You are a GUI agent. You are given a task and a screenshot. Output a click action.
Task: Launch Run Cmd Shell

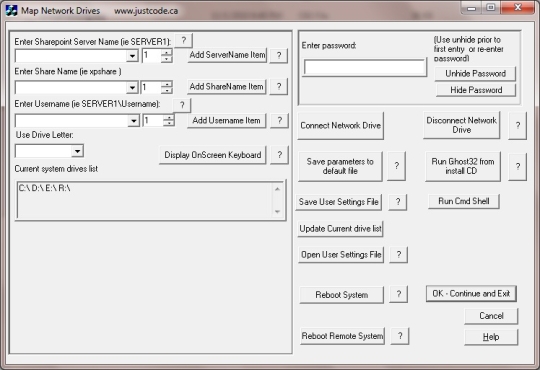tap(464, 201)
